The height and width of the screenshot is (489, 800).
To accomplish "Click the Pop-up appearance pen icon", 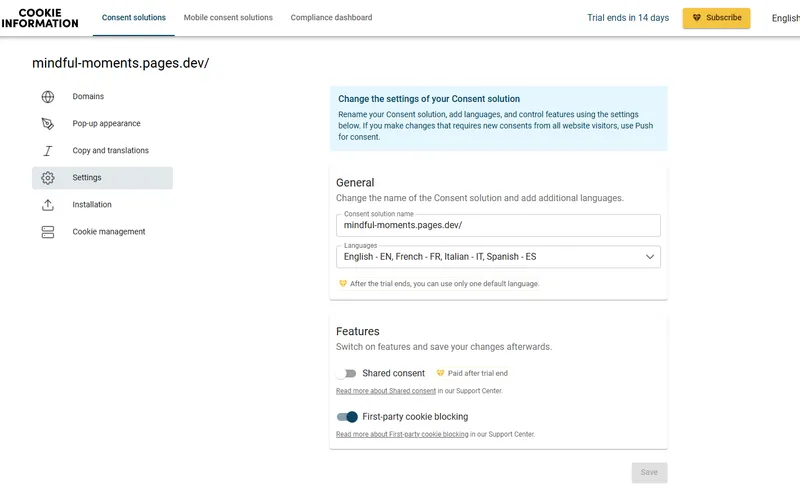I will point(47,124).
